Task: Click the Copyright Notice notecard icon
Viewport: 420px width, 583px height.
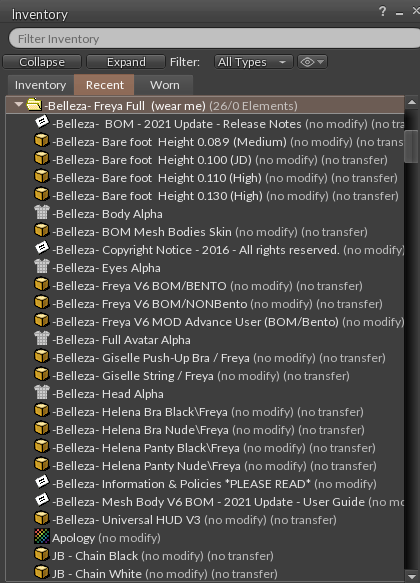Action: click(42, 248)
